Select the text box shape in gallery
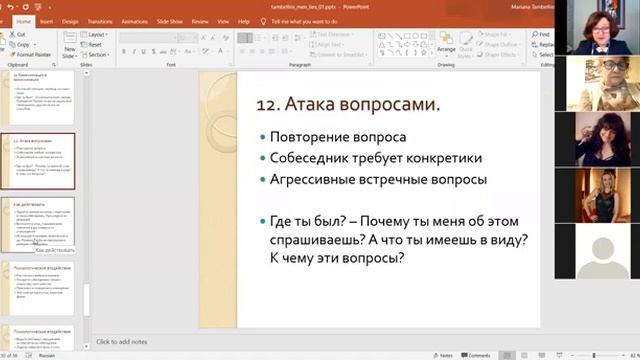Image resolution: width=640 pixels, height=360 pixels. click(x=382, y=36)
